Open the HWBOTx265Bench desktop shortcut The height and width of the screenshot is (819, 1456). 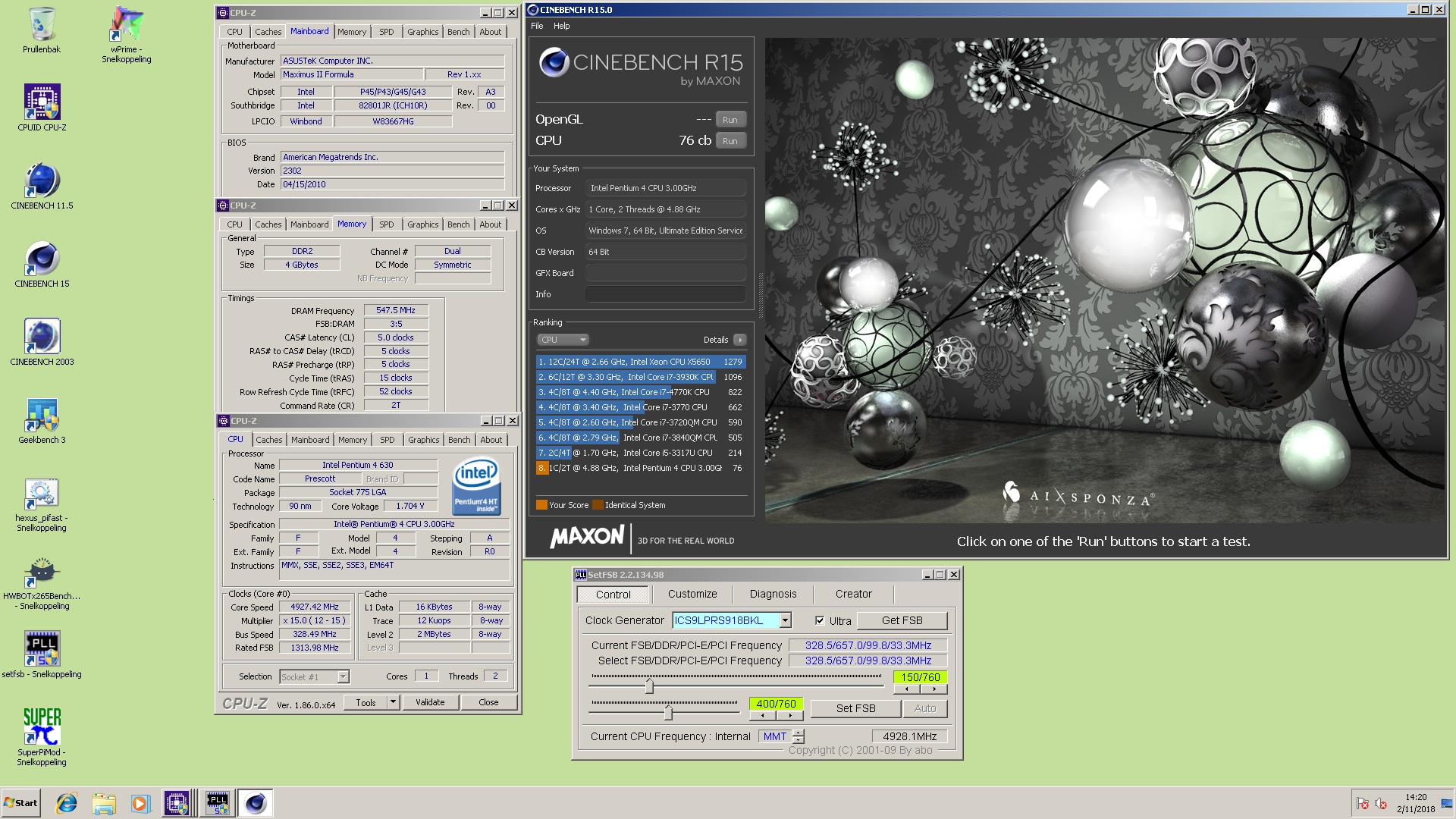point(42,584)
